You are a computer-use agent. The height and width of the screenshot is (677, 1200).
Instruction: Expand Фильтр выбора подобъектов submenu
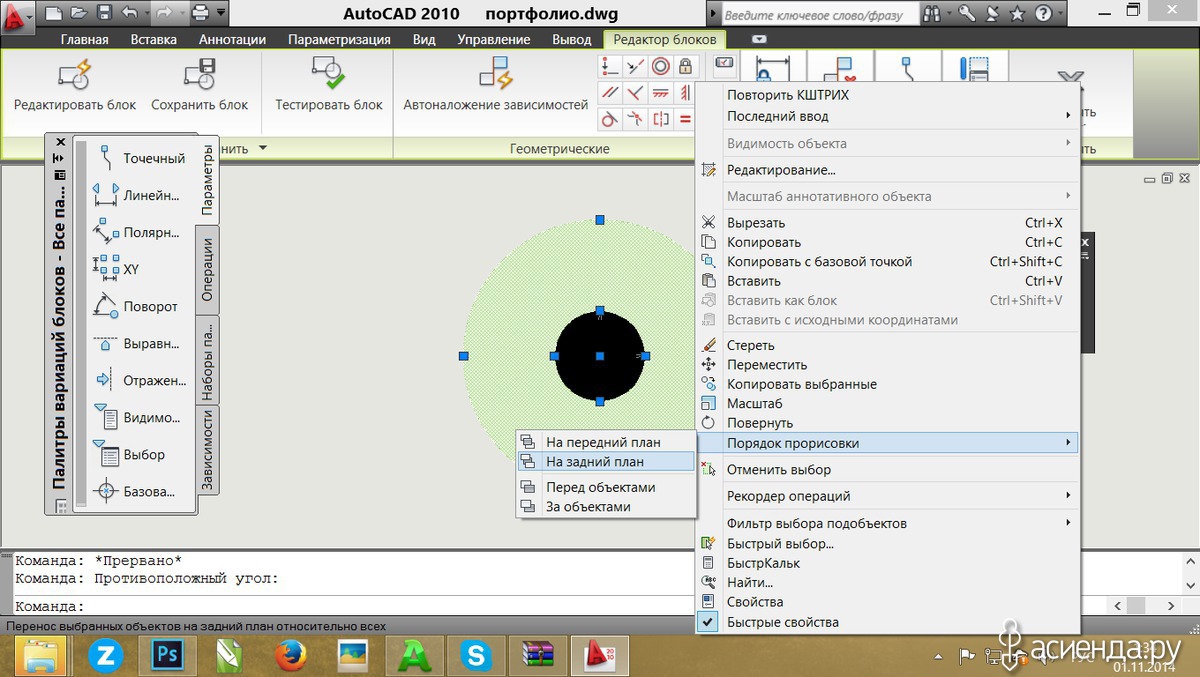(888, 523)
